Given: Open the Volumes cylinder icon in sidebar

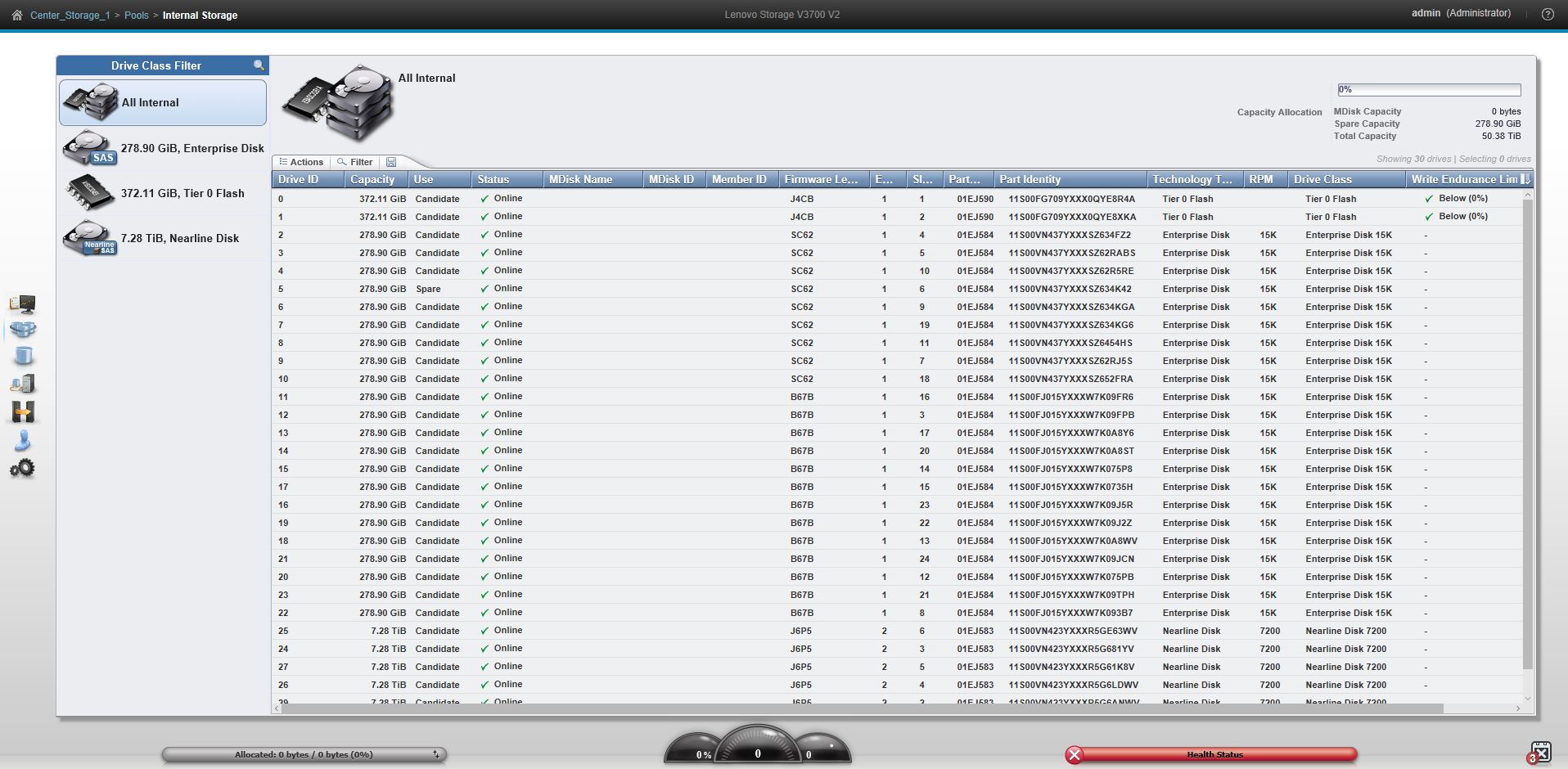Looking at the screenshot, I should (22, 356).
